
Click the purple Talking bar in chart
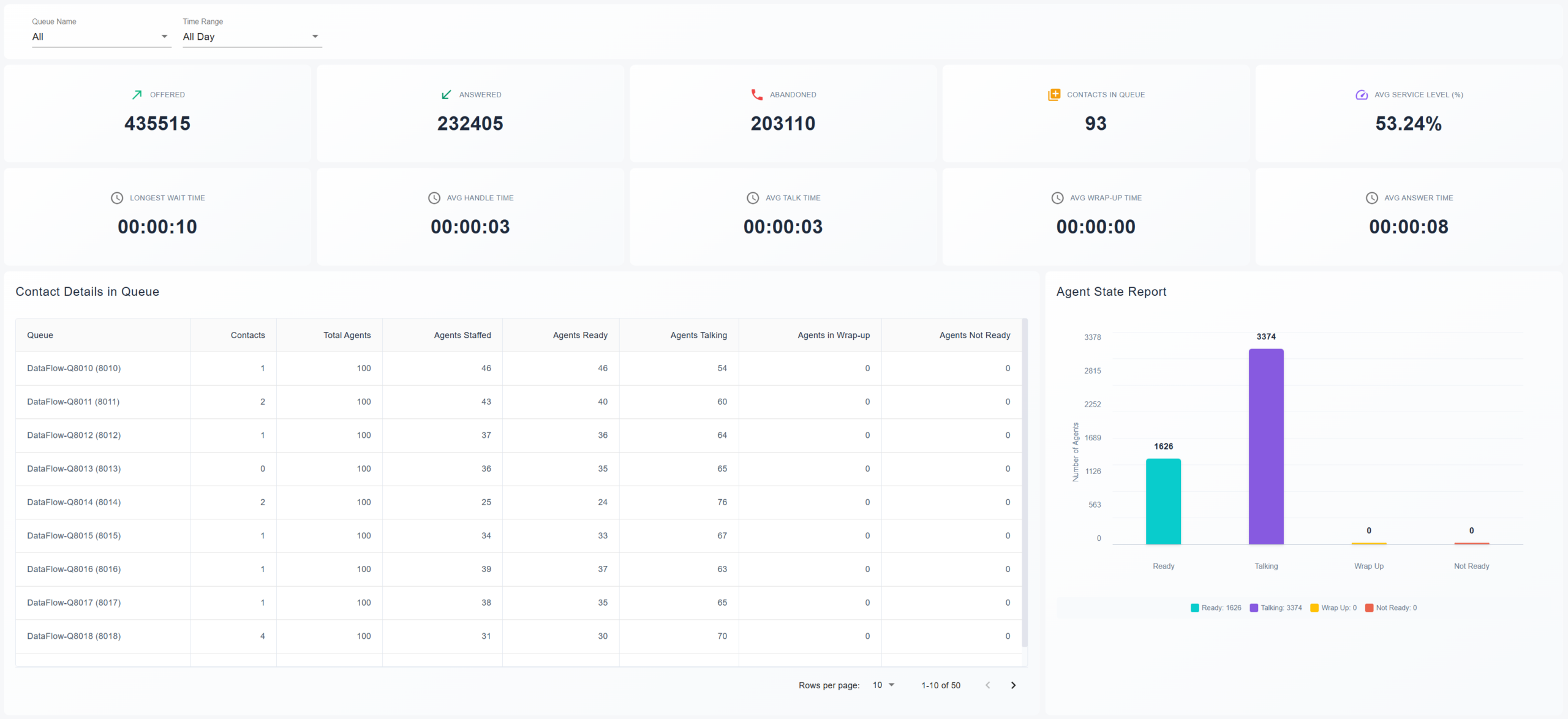coord(1266,446)
